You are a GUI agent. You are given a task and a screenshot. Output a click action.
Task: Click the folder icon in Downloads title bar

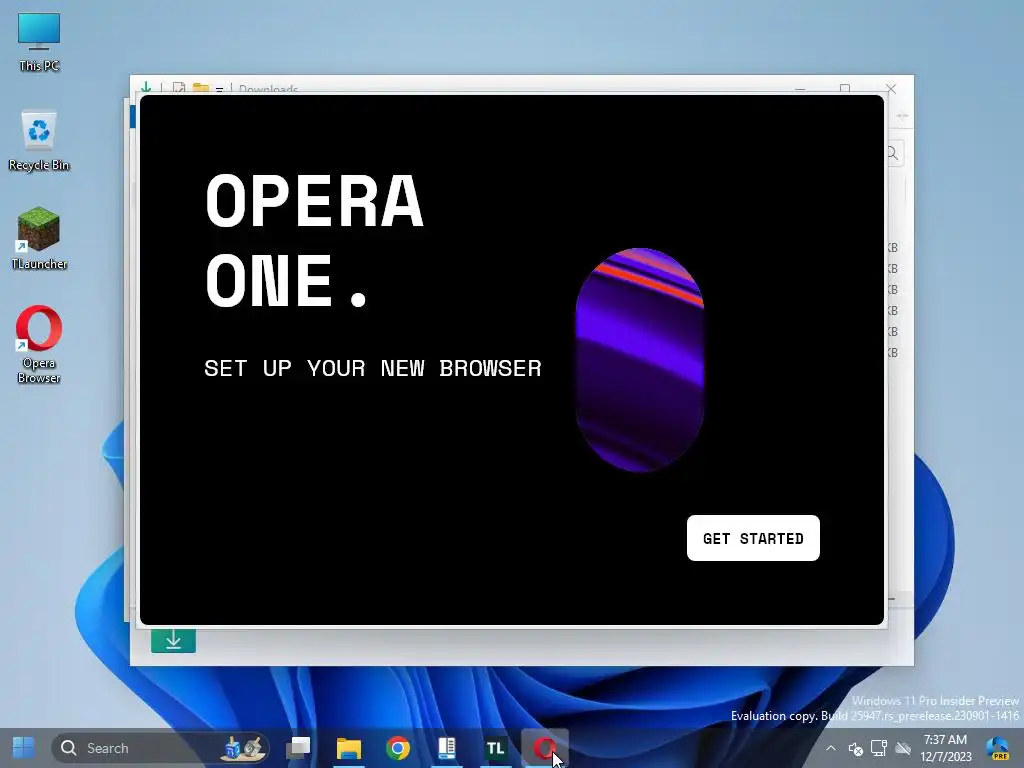[201, 88]
